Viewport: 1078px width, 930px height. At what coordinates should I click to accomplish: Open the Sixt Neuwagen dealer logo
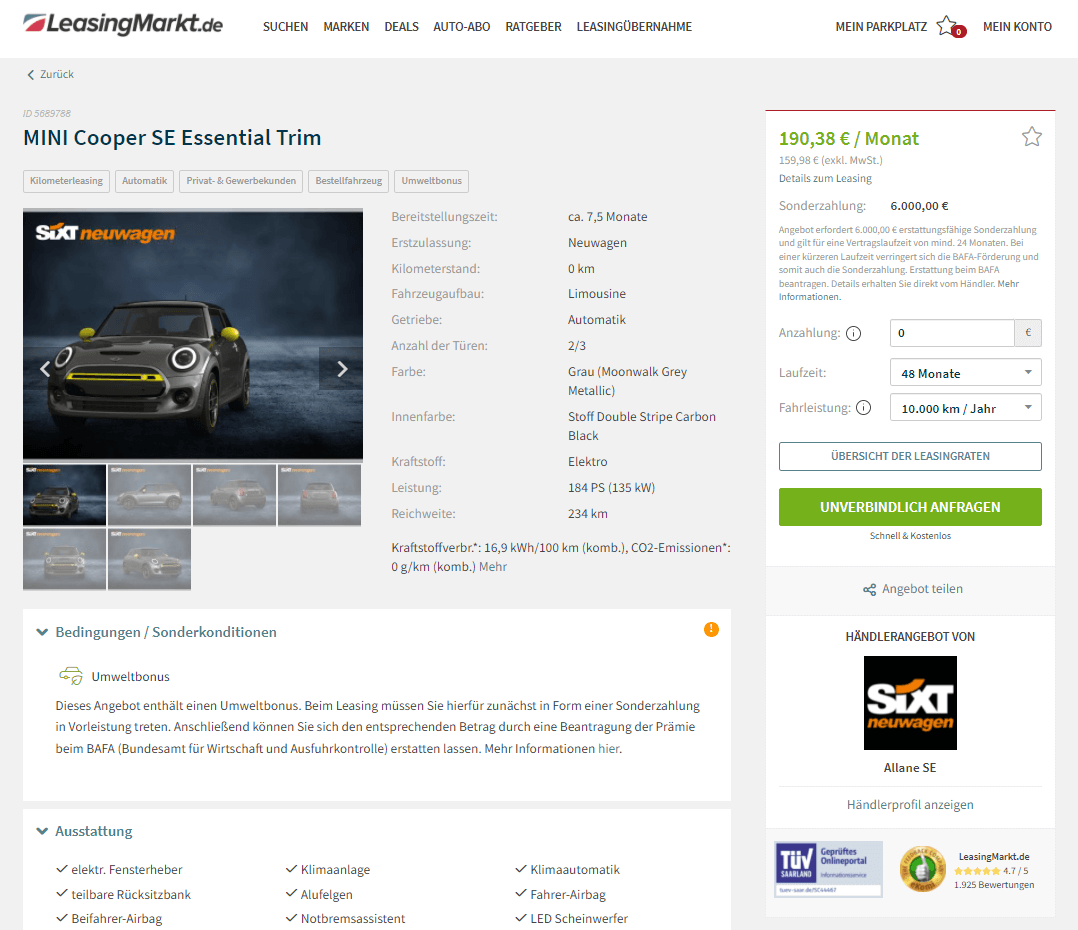click(910, 702)
